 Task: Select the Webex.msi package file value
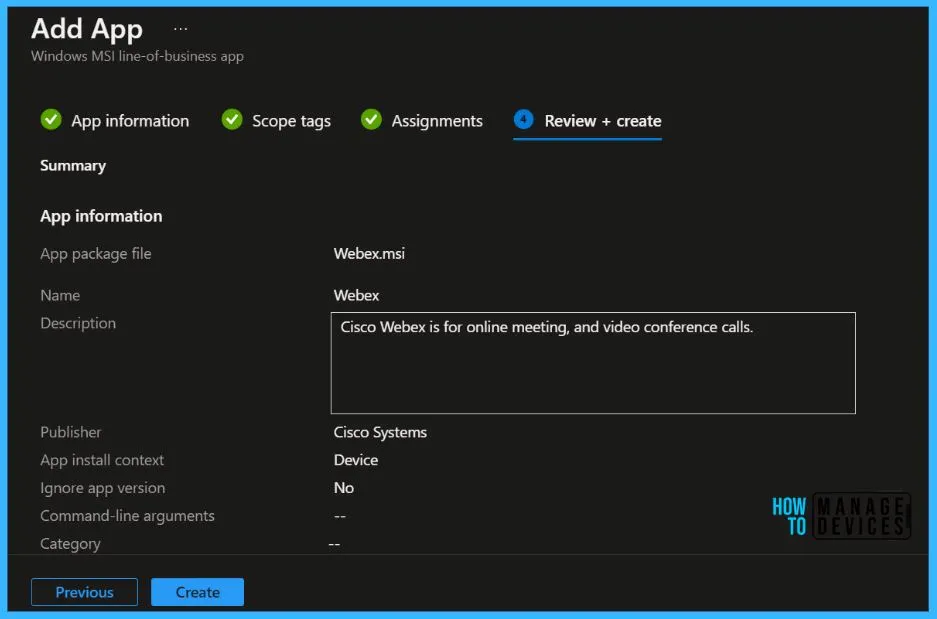[369, 253]
